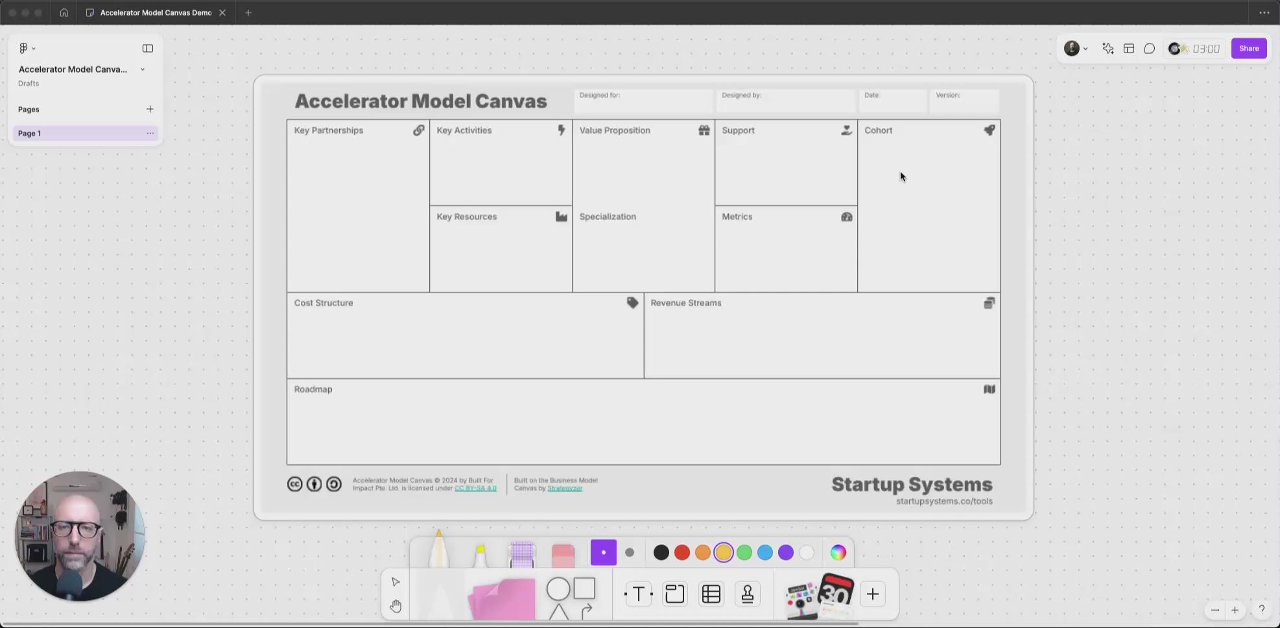Expand file name options chevron
This screenshot has height=628, width=1280.
click(x=142, y=69)
